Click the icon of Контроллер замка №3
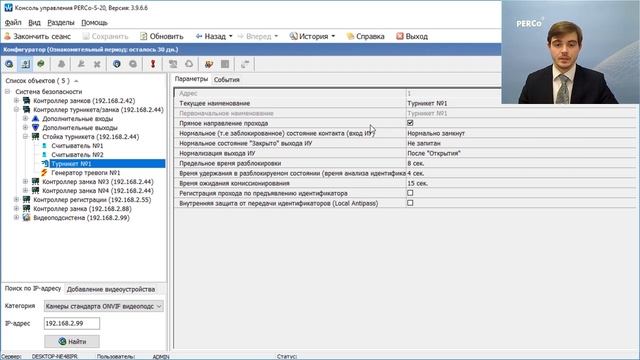640x360 pixels. tap(36, 181)
